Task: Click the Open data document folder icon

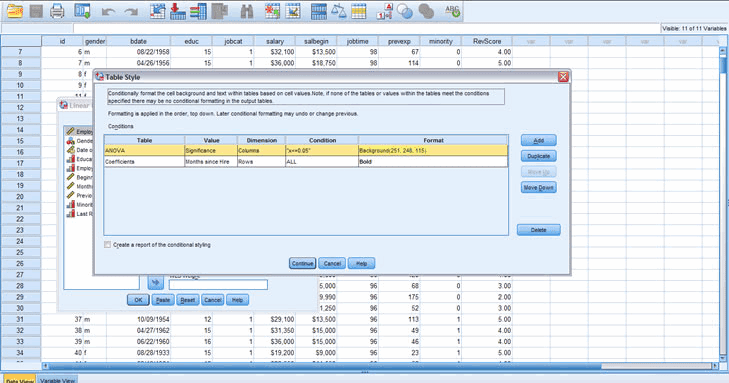Action: [x=15, y=10]
